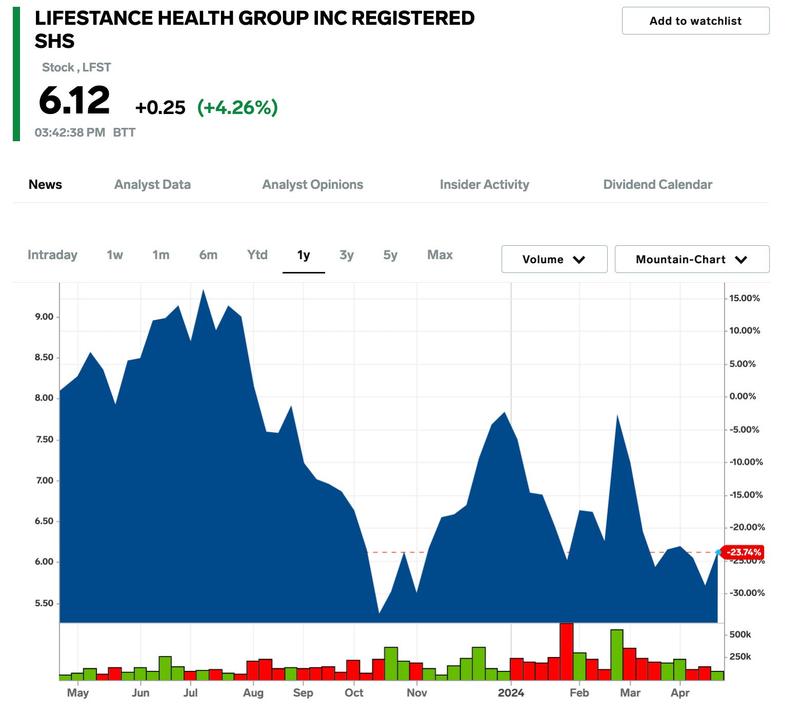Screen dimensions: 800x708
Task: Click the tallest red volume bar
Action: coord(566,651)
